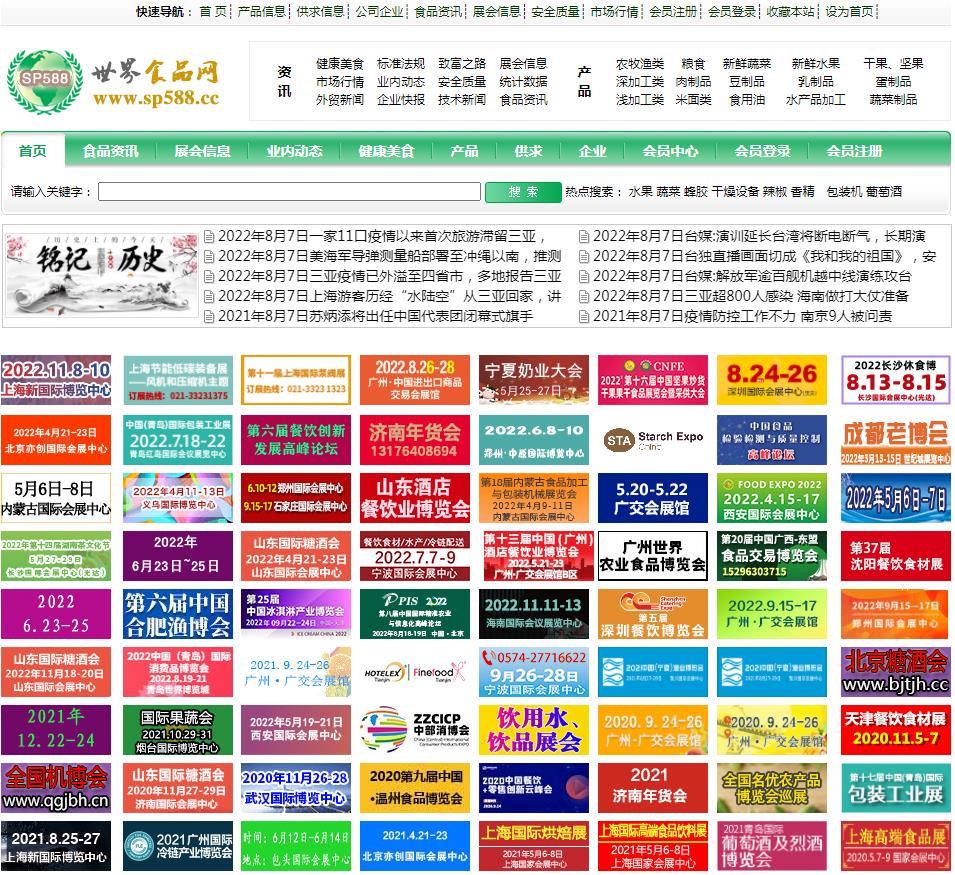
Task: Click the green 搜索 button
Action: 523,192
